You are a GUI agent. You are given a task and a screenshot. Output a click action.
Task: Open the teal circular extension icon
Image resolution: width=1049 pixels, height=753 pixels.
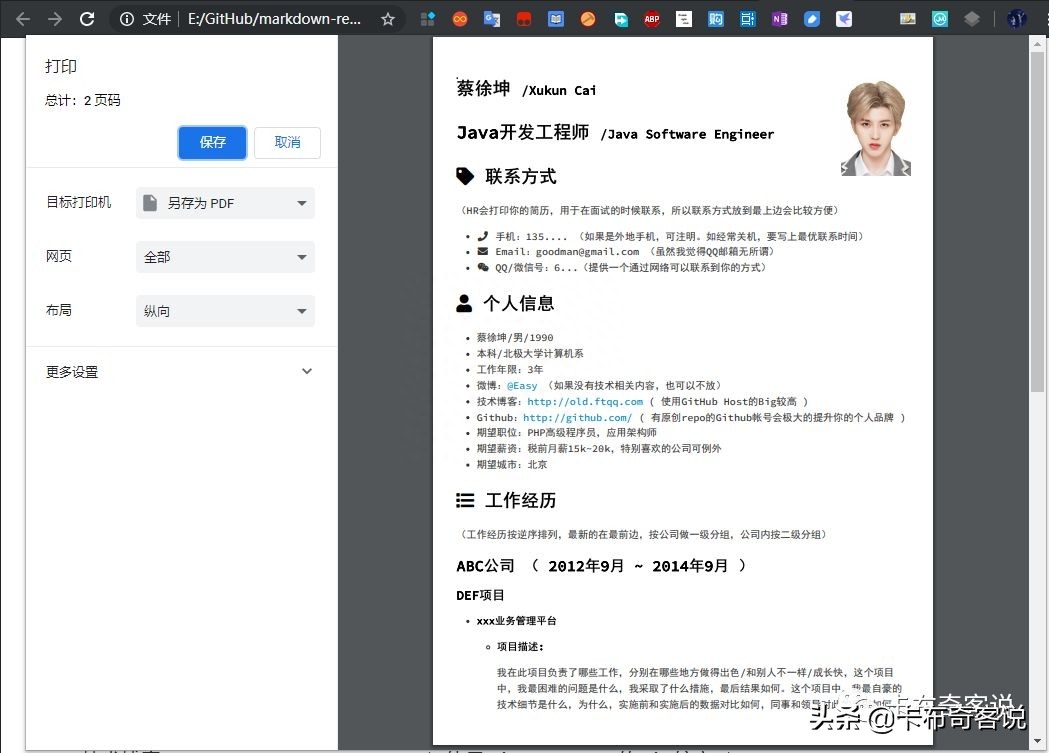click(x=939, y=18)
